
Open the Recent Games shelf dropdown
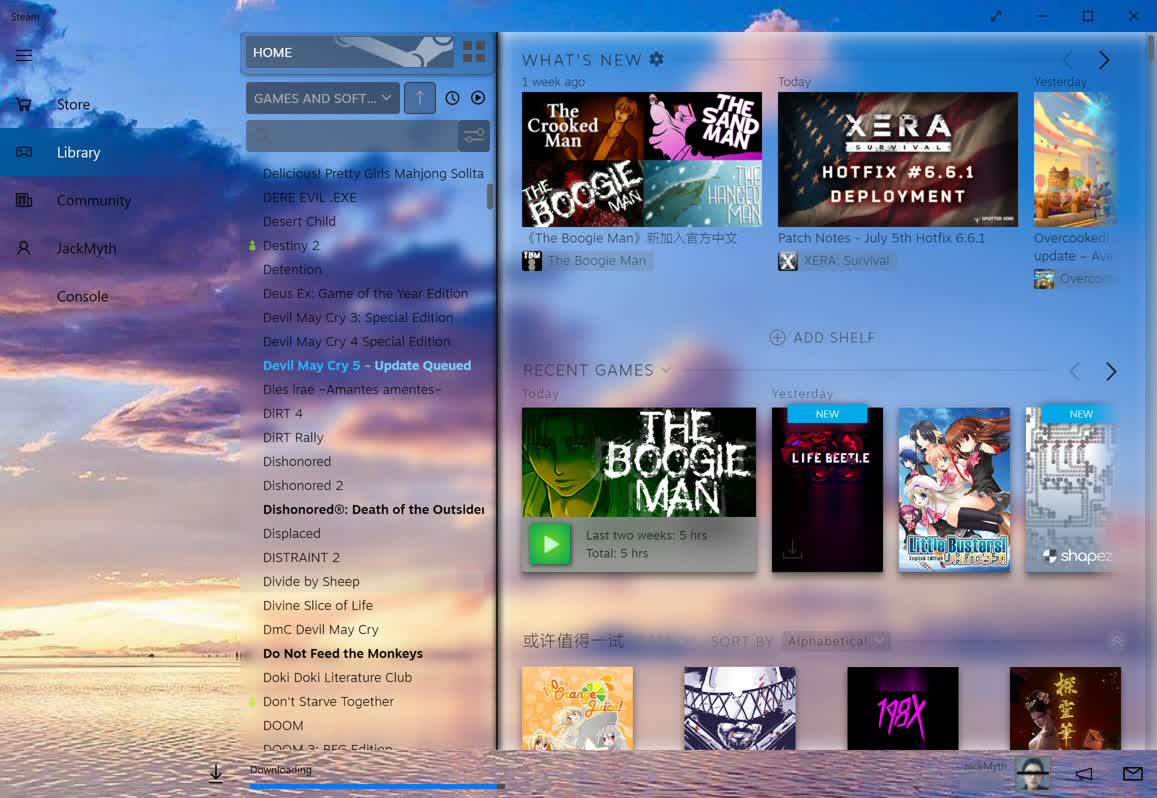point(666,370)
